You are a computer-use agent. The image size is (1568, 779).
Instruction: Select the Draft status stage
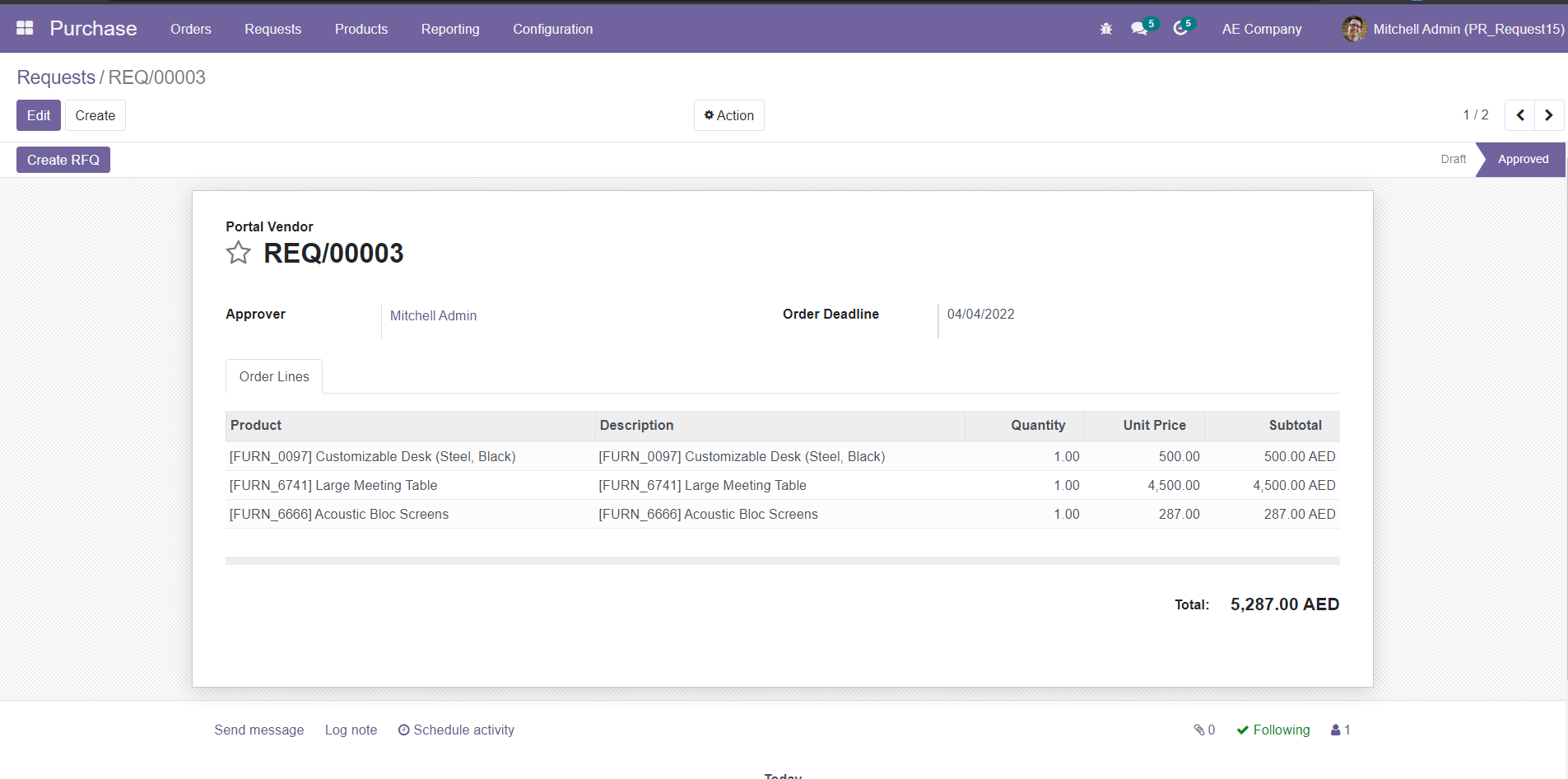[1453, 160]
